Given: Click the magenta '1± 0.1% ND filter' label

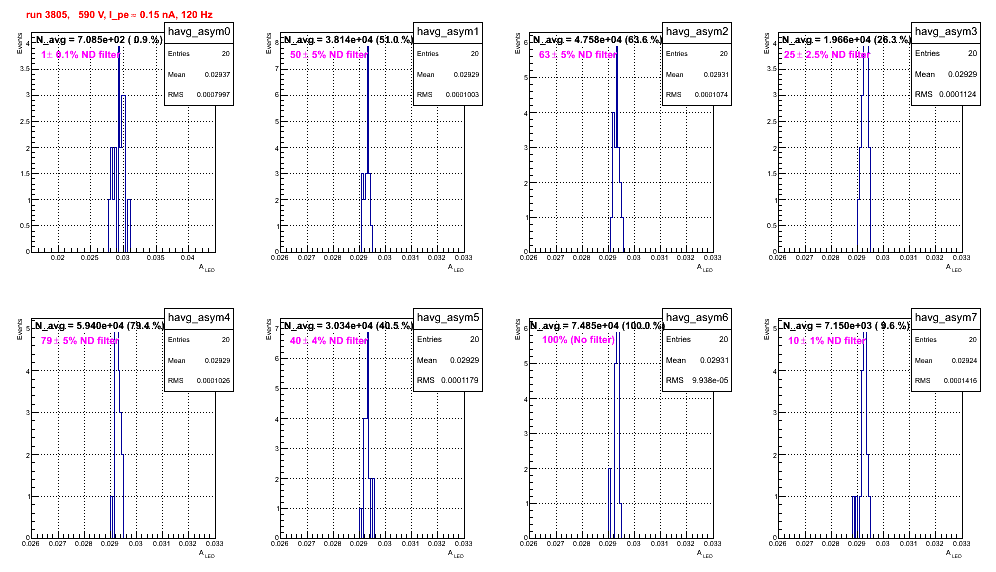Looking at the screenshot, I should pos(80,55).
